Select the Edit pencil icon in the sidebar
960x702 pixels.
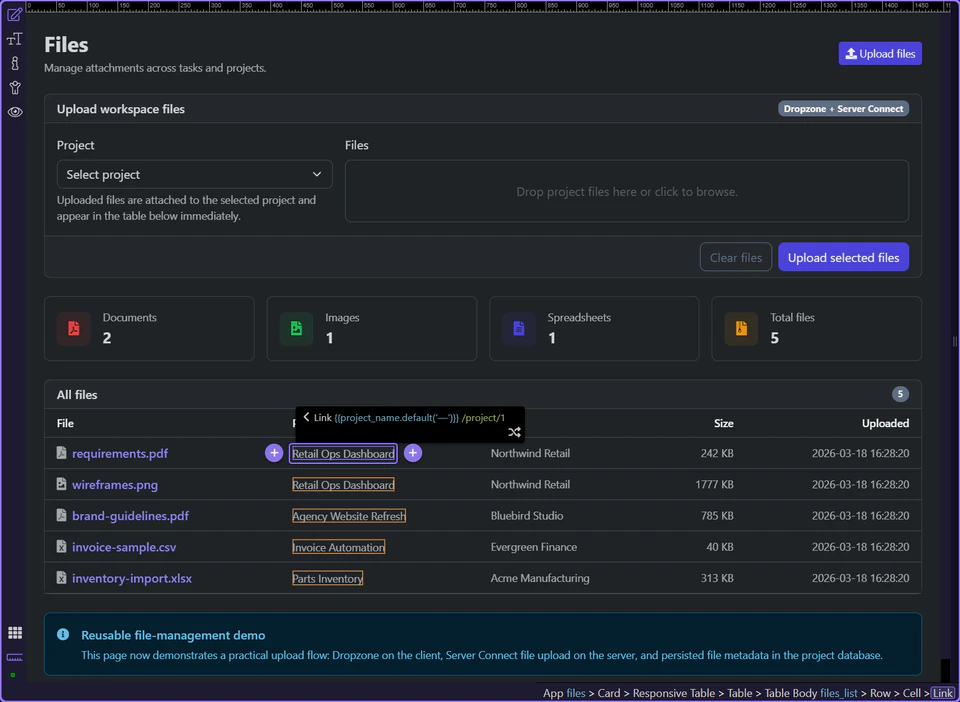(x=14, y=15)
